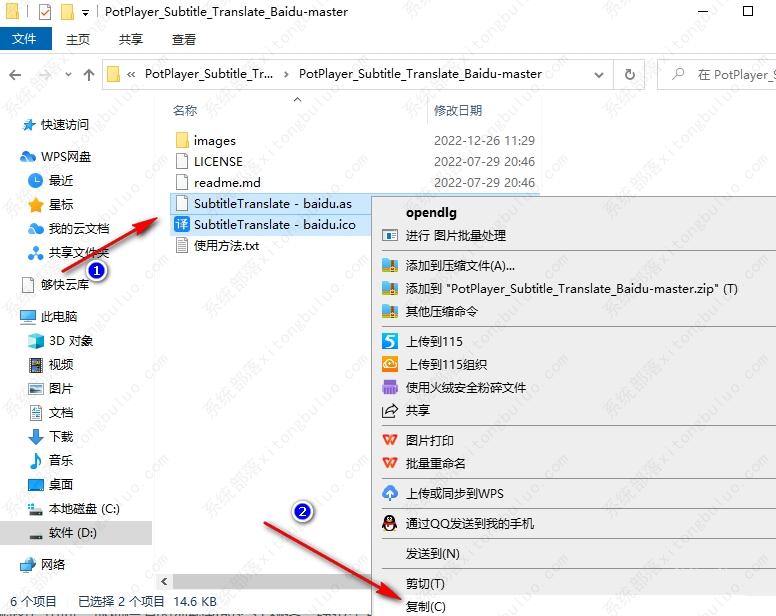Open 快速访问 in the navigation pane
776x616 pixels.
point(64,125)
